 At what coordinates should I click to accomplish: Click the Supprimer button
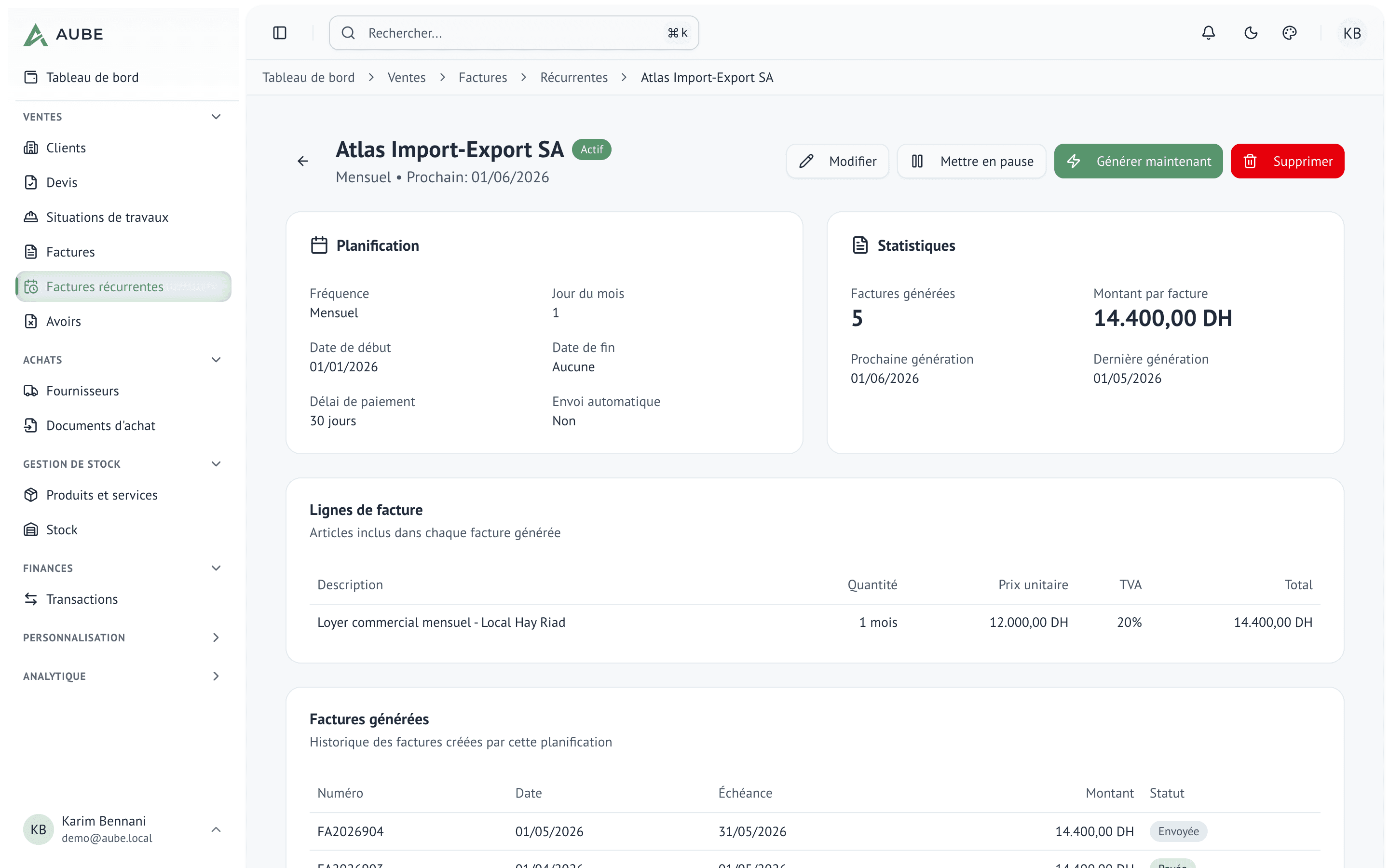point(1287,162)
